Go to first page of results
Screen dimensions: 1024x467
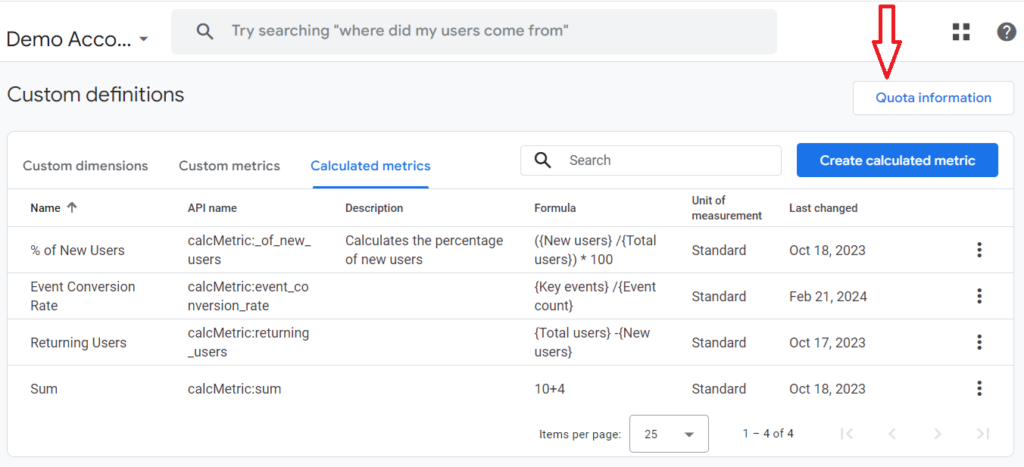click(847, 434)
